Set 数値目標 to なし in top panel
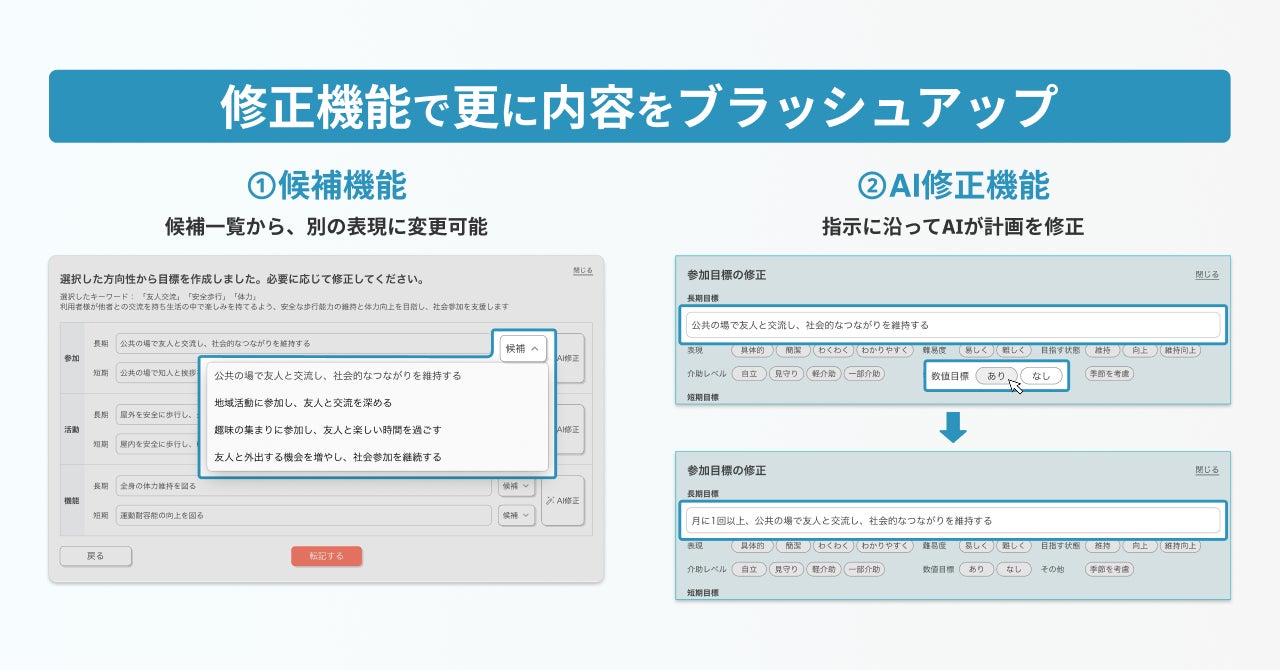The height and width of the screenshot is (670, 1280). click(x=1041, y=376)
